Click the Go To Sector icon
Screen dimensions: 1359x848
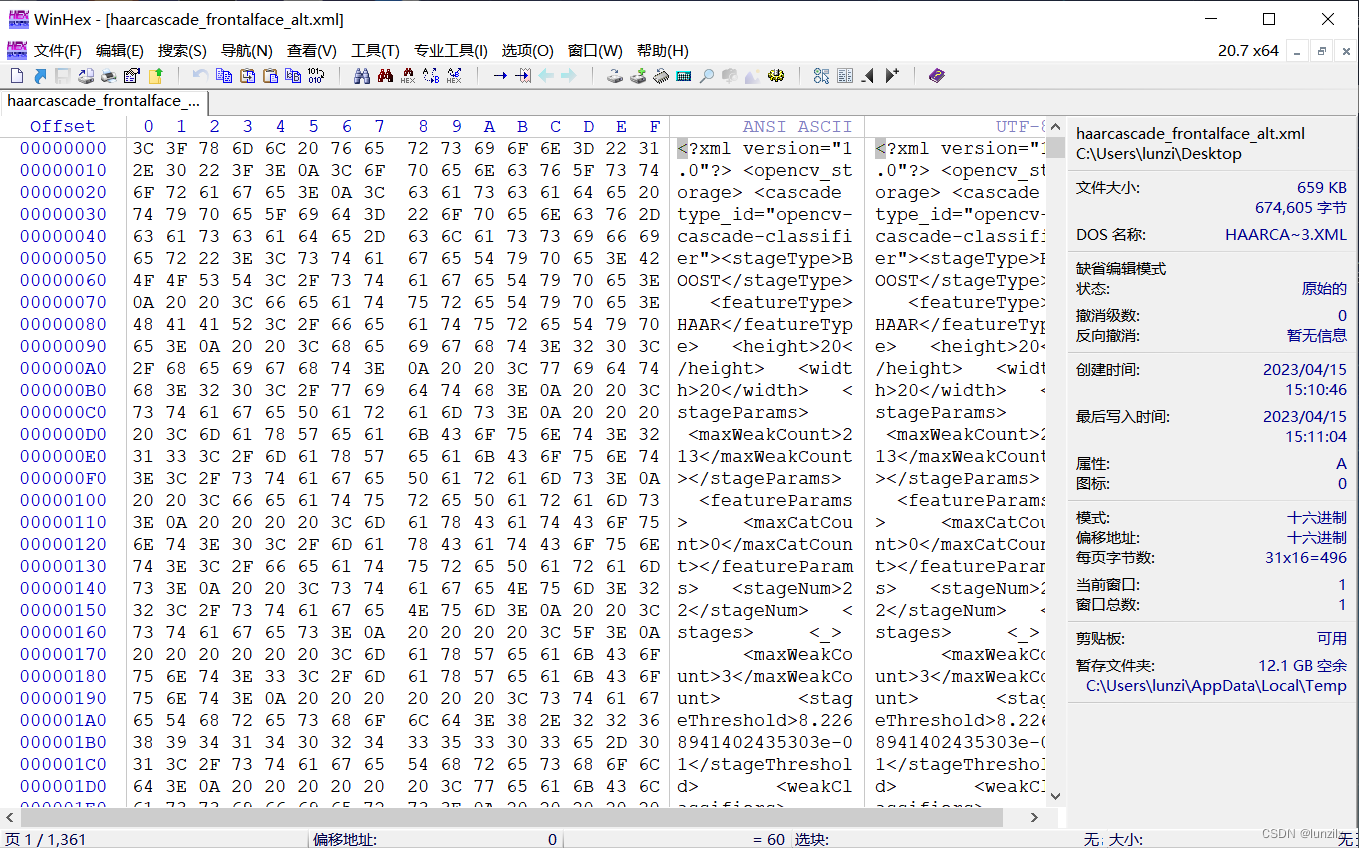[523, 76]
